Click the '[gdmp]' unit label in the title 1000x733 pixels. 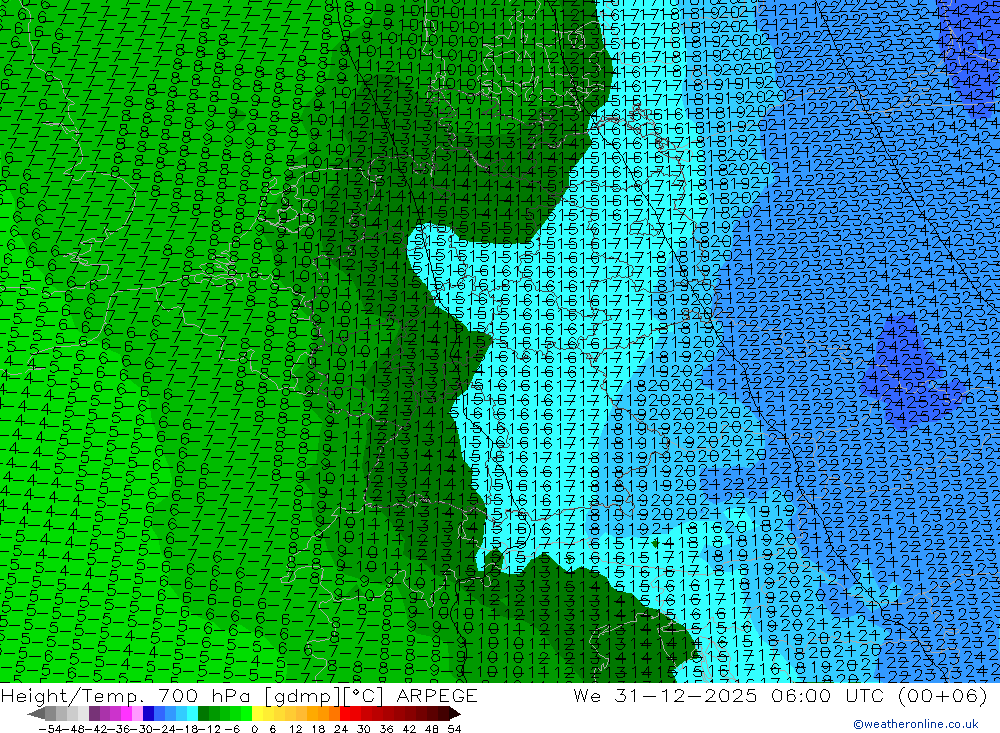coord(302,696)
